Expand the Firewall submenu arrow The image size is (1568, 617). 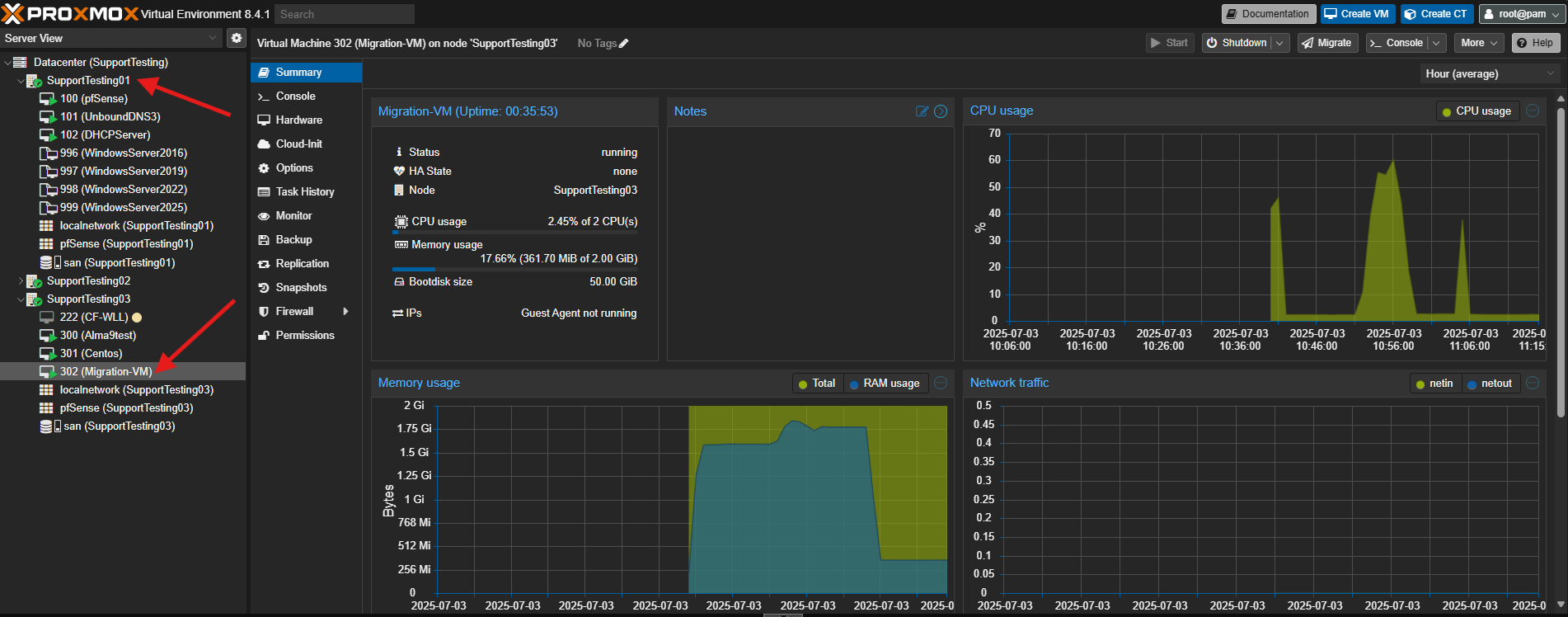click(x=345, y=312)
